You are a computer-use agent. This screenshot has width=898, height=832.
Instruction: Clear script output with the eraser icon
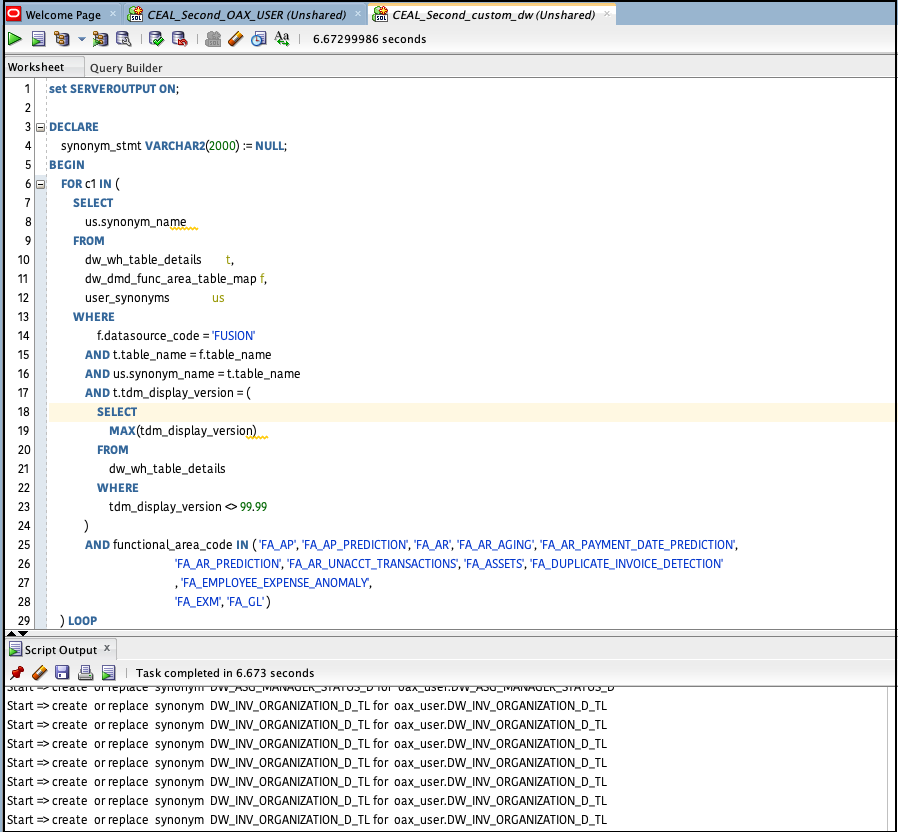(x=39, y=673)
